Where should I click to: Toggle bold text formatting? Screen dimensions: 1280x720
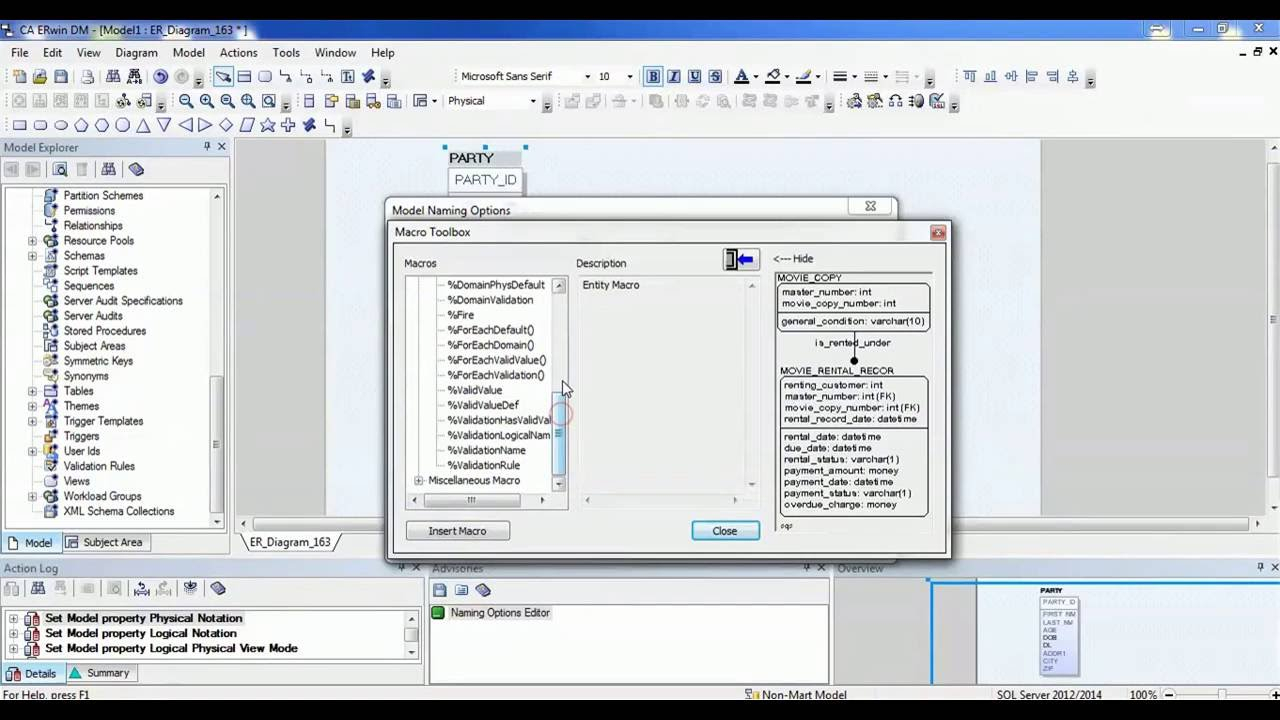[651, 76]
